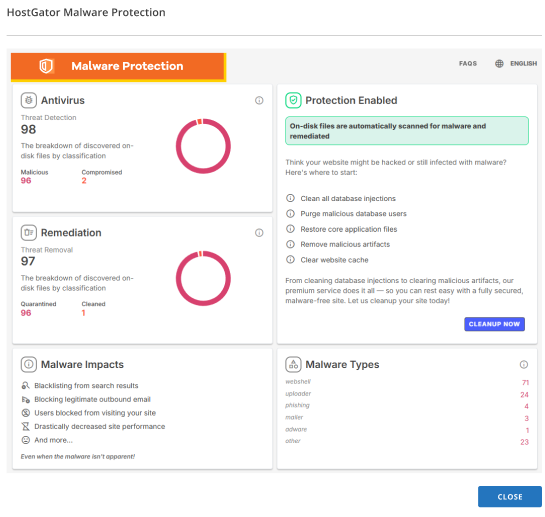Viewport: 545px width, 517px height.
Task: Click Remove malicious artifacts text
Action: point(345,244)
